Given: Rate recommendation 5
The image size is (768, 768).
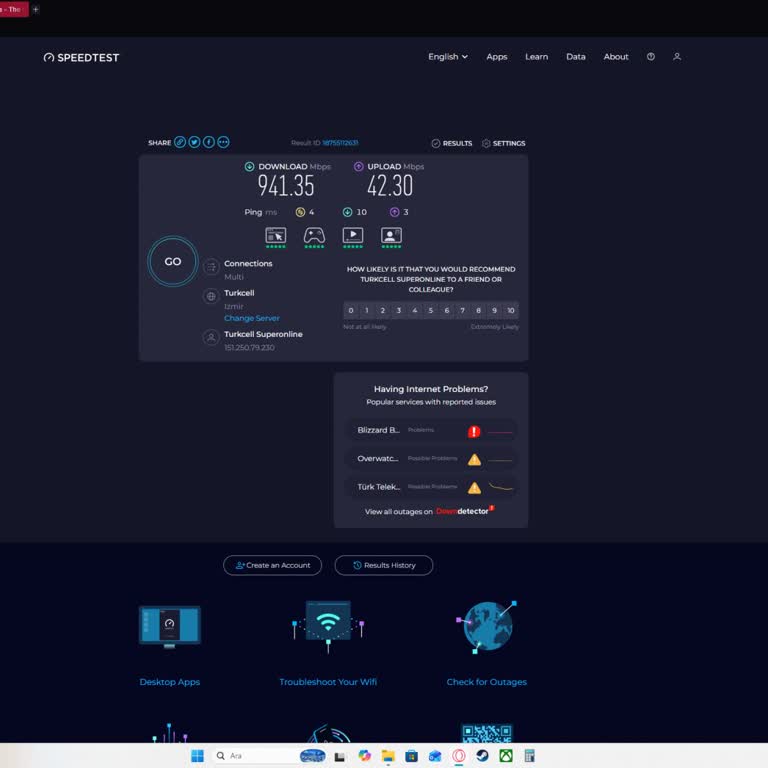Looking at the screenshot, I should point(431,311).
